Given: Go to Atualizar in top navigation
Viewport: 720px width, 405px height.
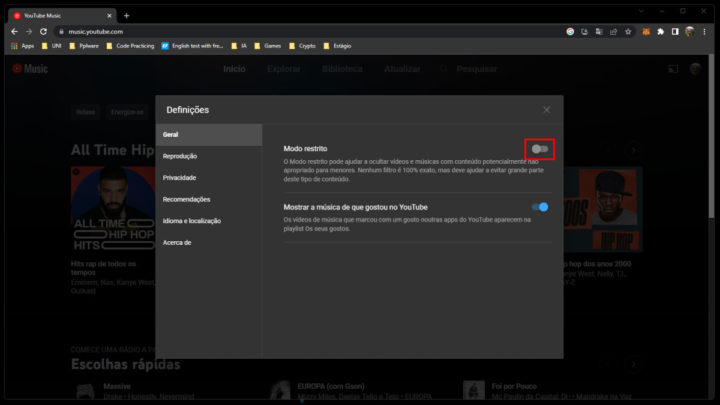Looking at the screenshot, I should (402, 69).
